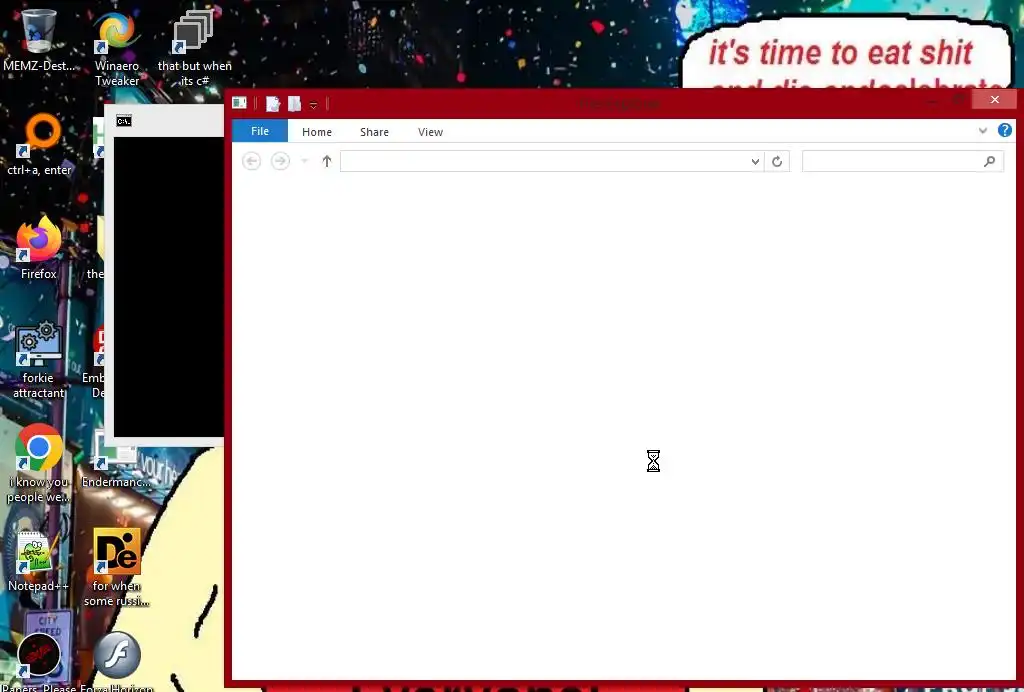This screenshot has height=692, width=1024.
Task: Select the 'ctrl+a, enter' desktop shortcut
Action: click(39, 144)
